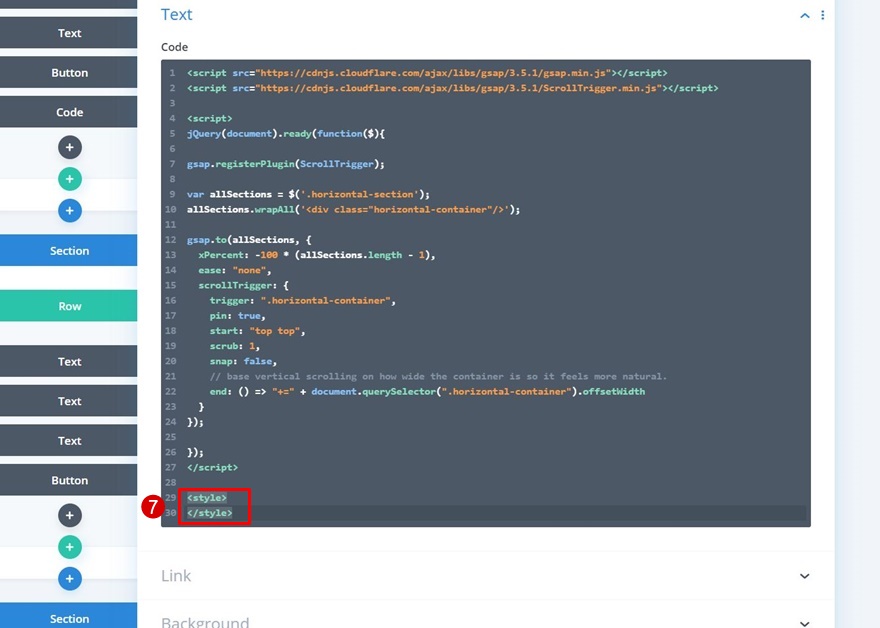Click the closing </style> tag on line 30

click(x=209, y=512)
